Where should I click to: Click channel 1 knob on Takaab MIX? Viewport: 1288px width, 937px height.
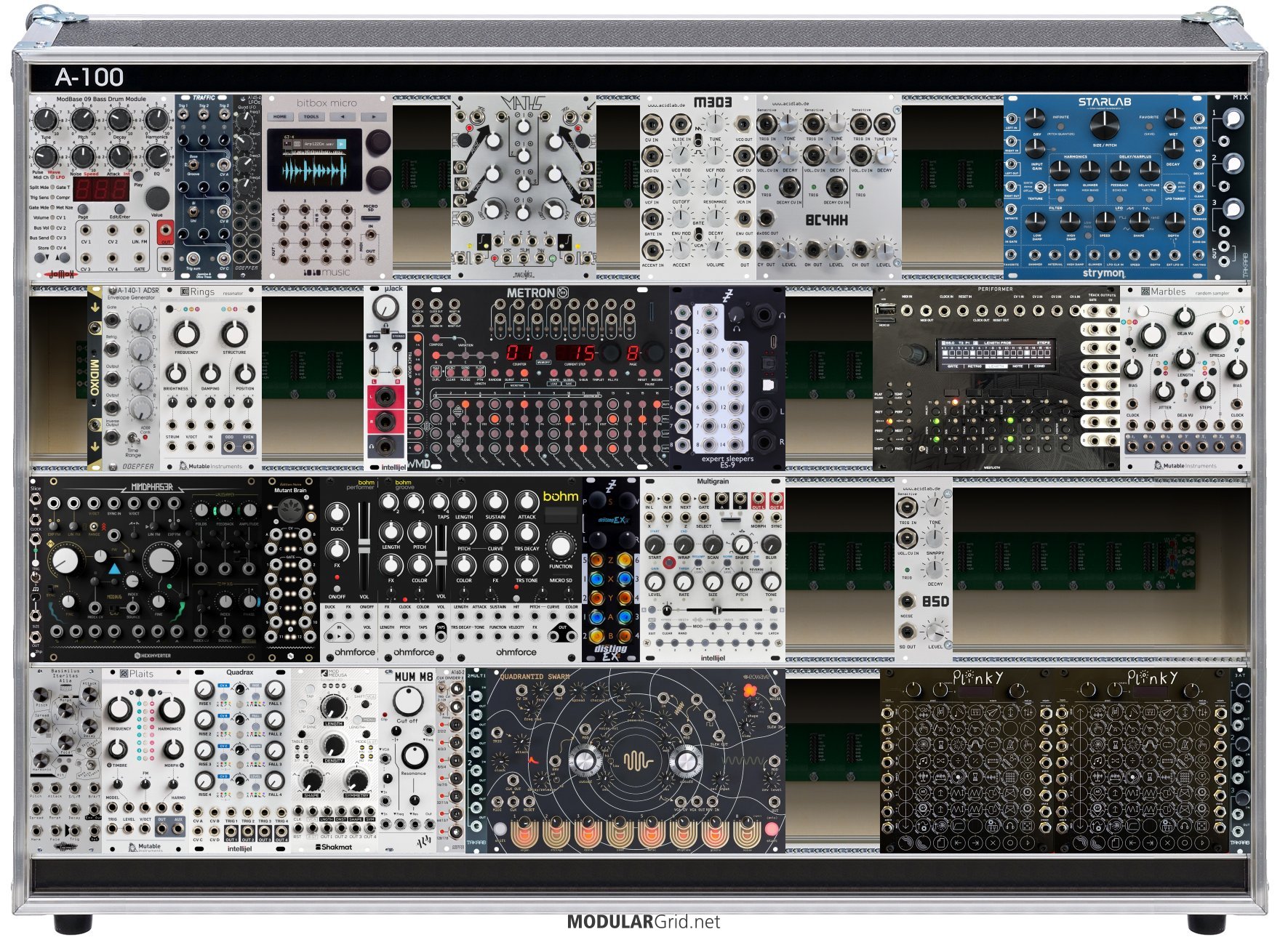coord(1233,118)
